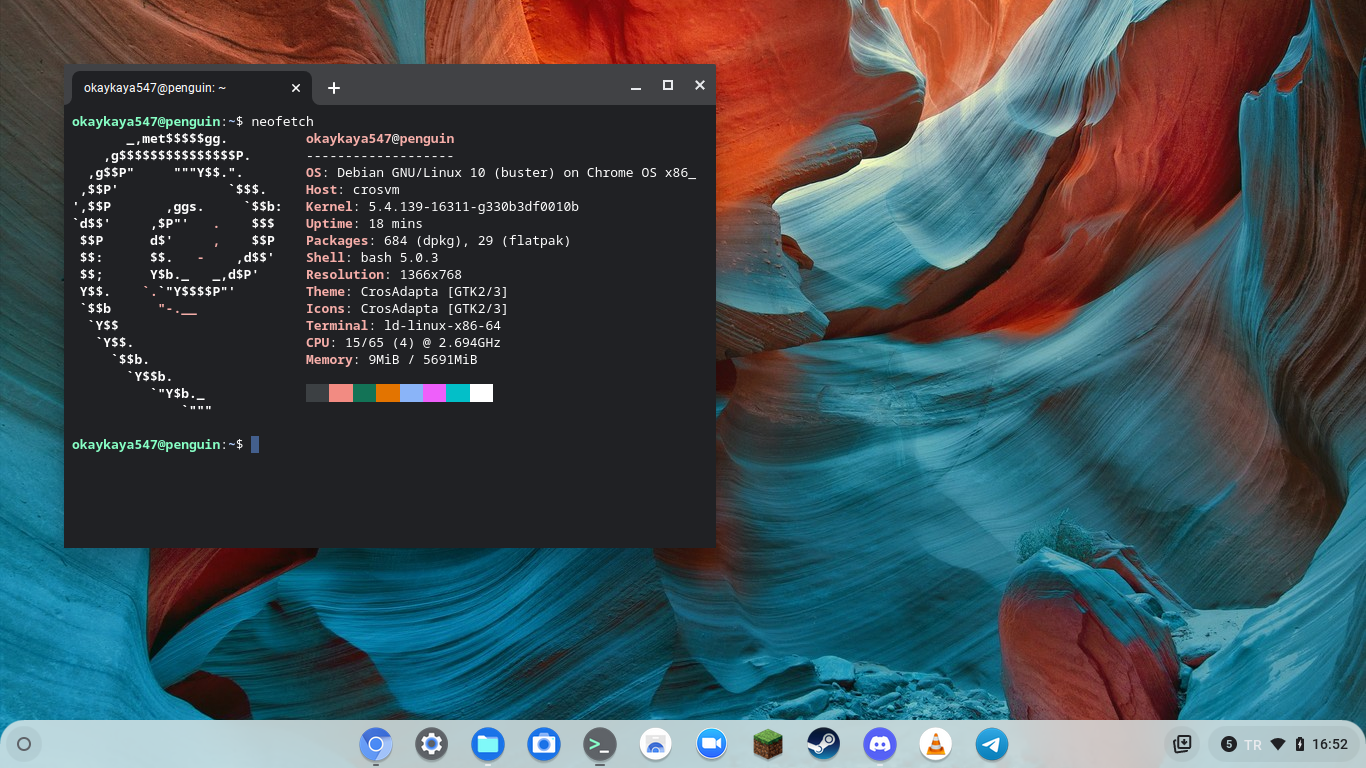This screenshot has width=1366, height=768.
Task: Open Steam from the shelf
Action: [x=823, y=744]
